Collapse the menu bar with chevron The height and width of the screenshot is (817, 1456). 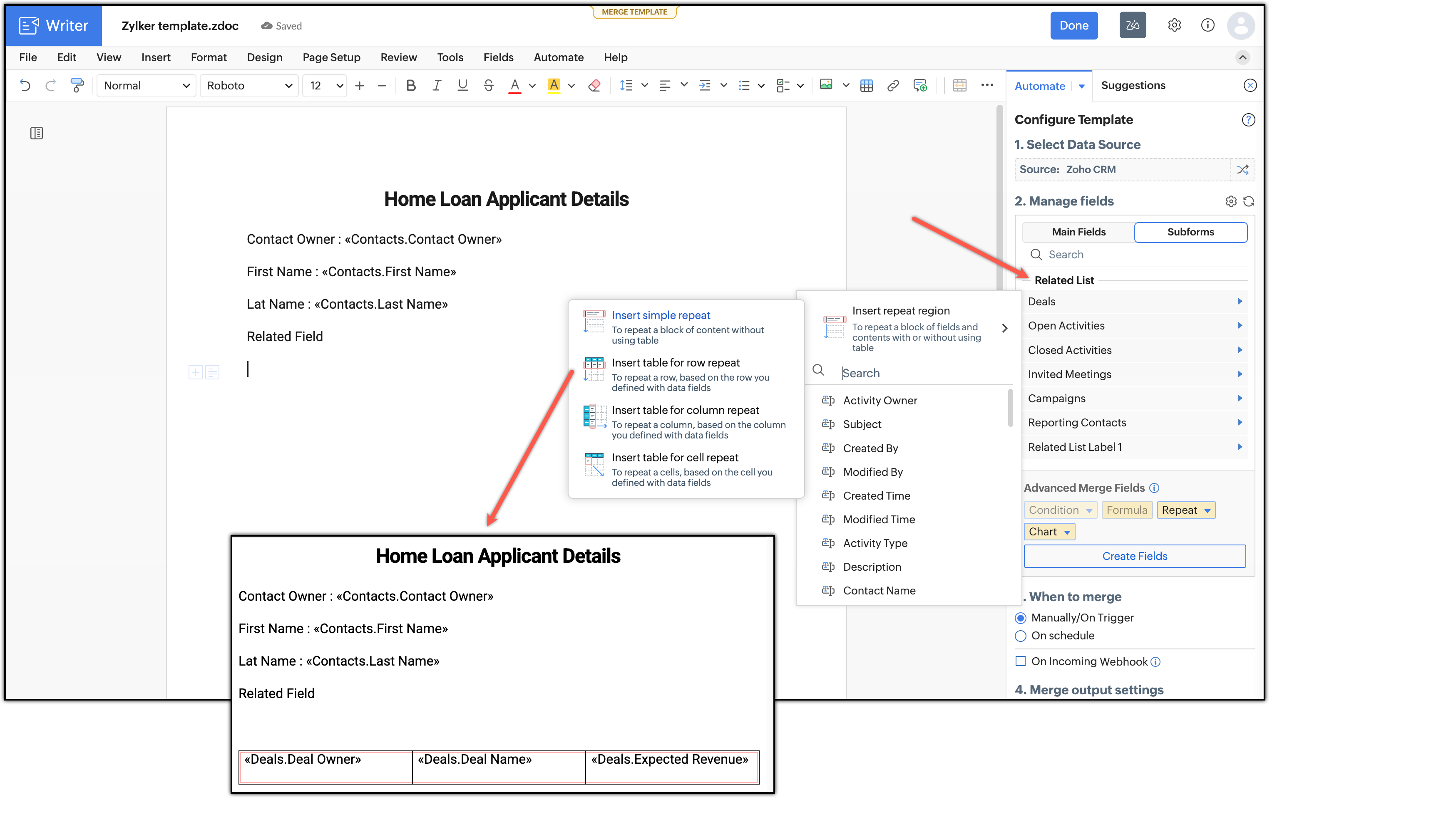pos(1242,57)
